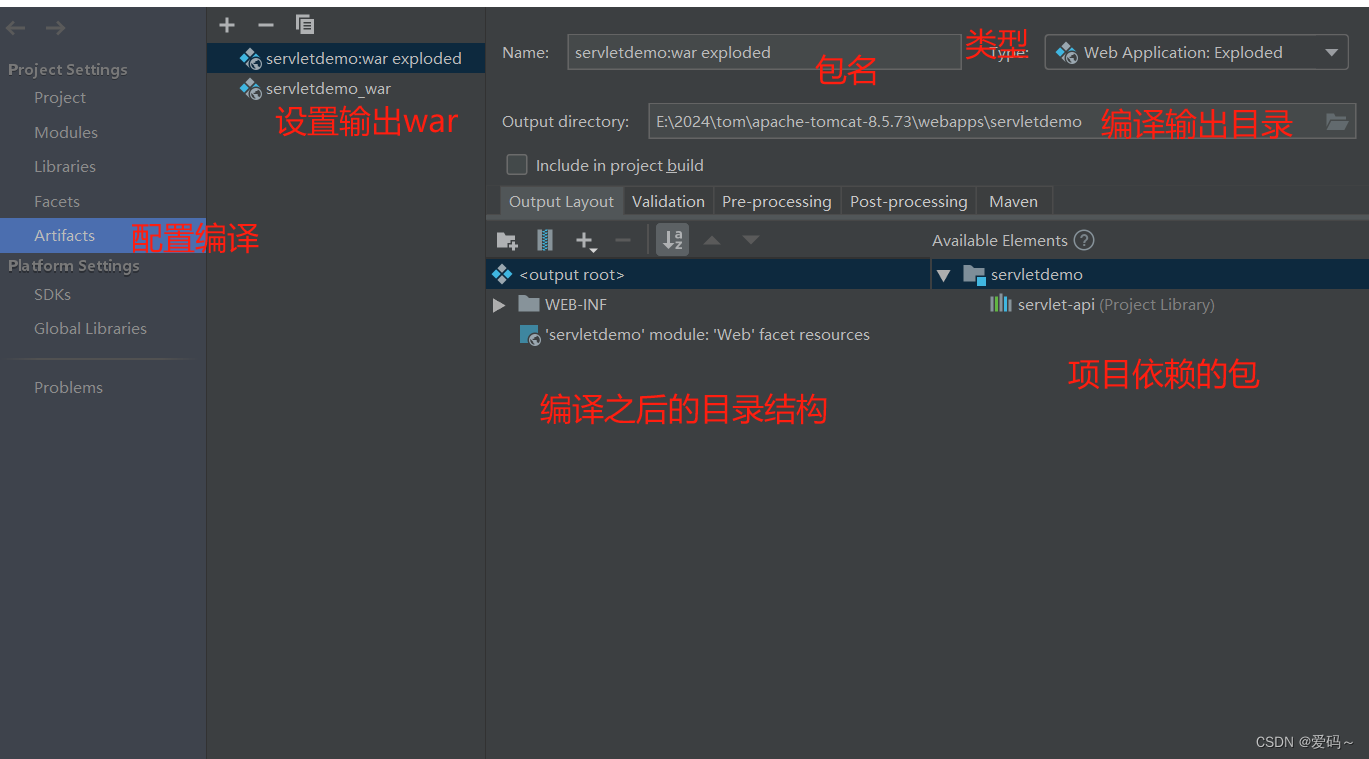Click the back navigation arrow
The width and height of the screenshot is (1369, 759).
(16, 28)
